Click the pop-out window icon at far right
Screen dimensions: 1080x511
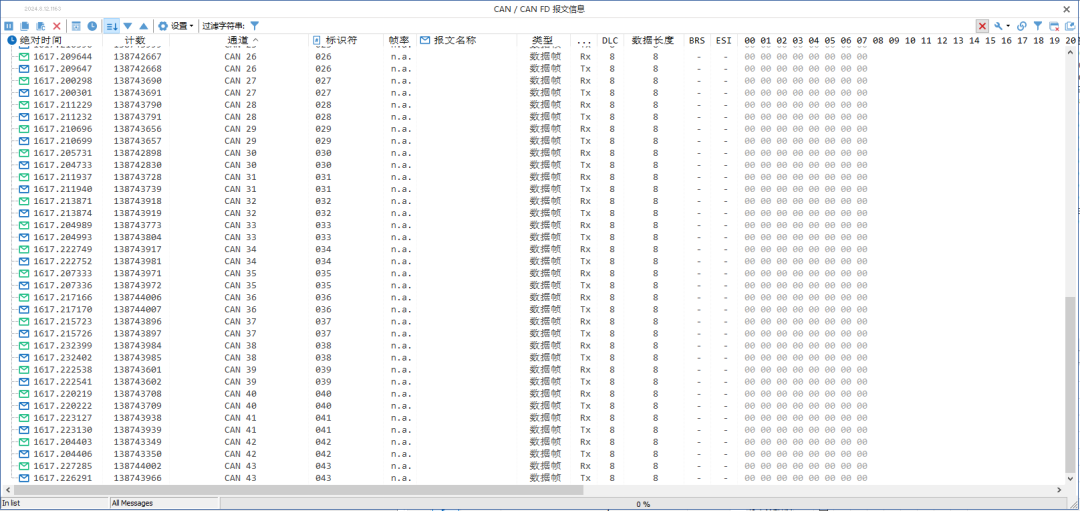pos(1069,25)
